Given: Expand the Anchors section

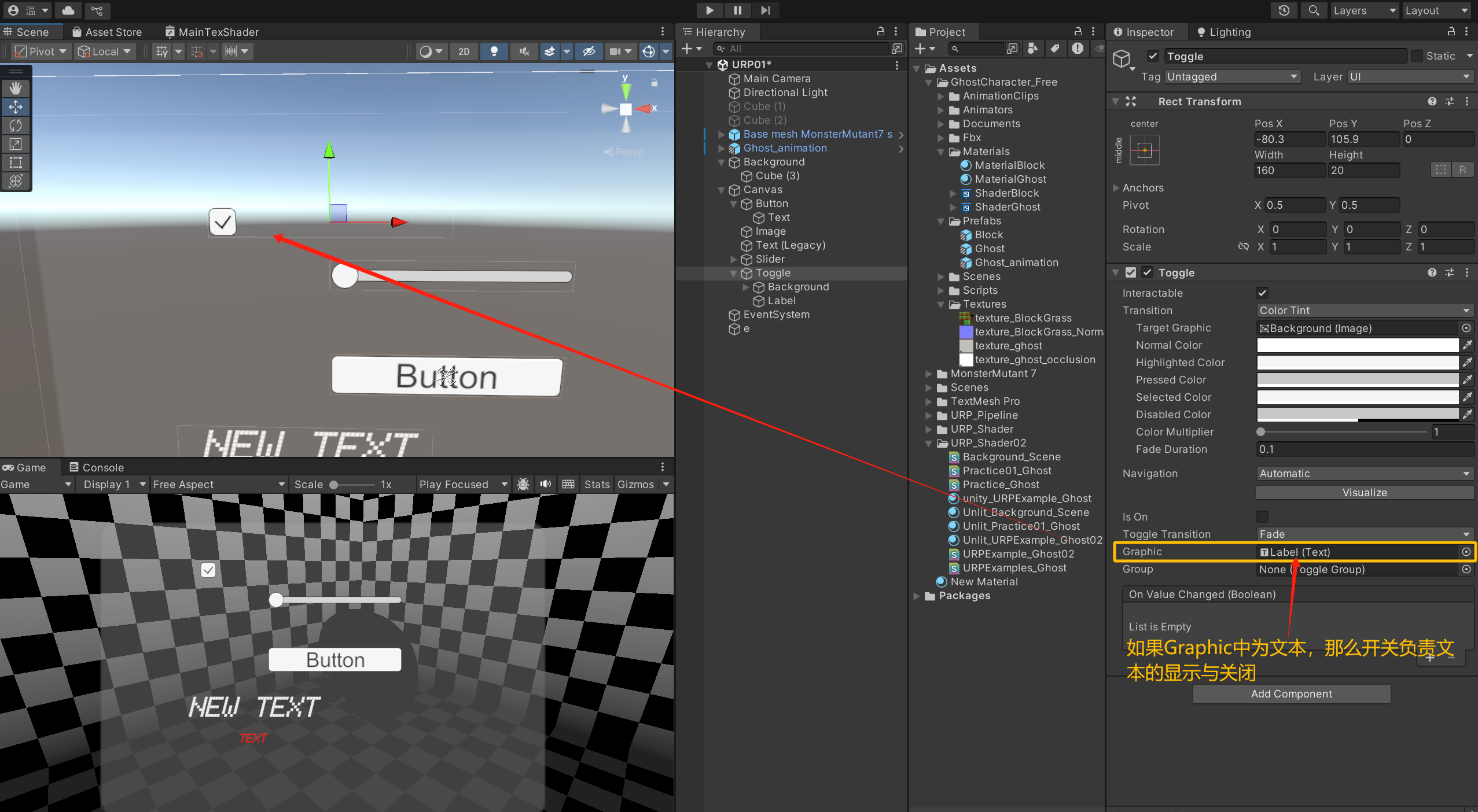Looking at the screenshot, I should pyautogui.click(x=1116, y=188).
